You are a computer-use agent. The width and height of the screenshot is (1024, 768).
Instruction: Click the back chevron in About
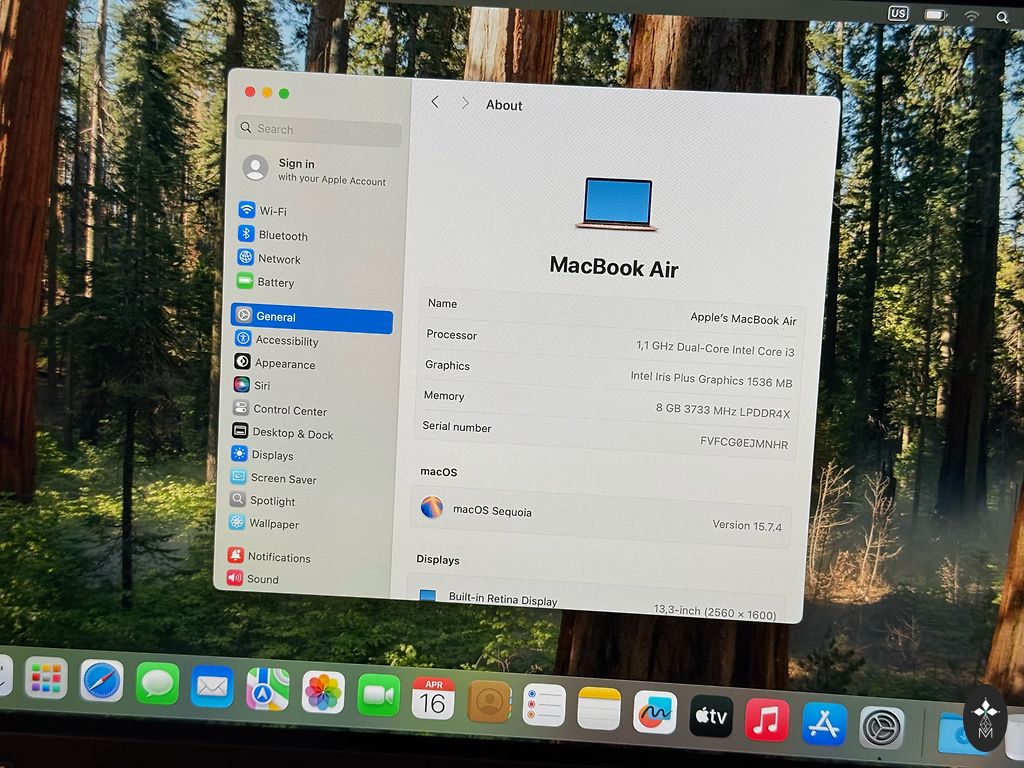click(x=434, y=102)
